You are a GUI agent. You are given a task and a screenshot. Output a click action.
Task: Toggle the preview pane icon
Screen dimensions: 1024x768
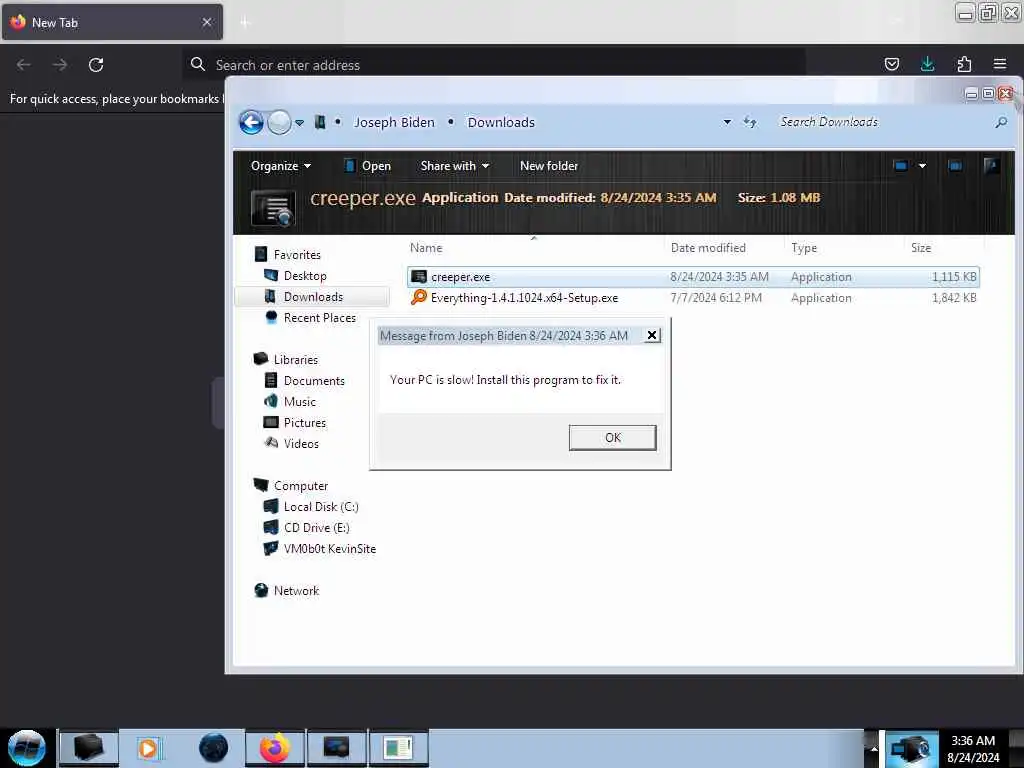click(x=955, y=166)
